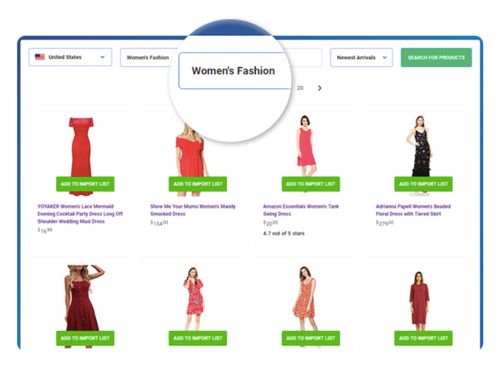
Task: Select page 20 in pagination
Action: click(300, 88)
